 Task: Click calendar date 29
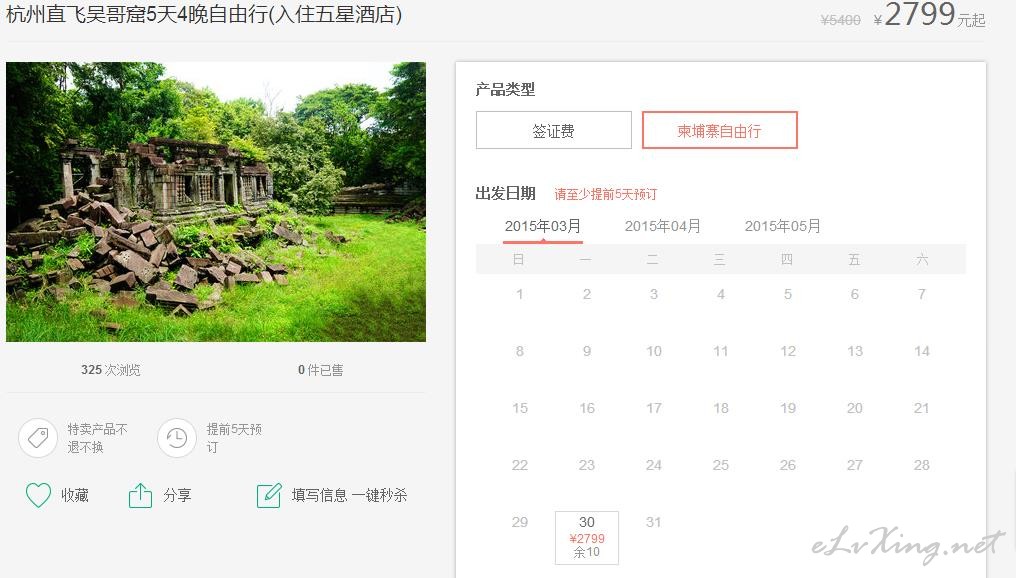pos(520,522)
